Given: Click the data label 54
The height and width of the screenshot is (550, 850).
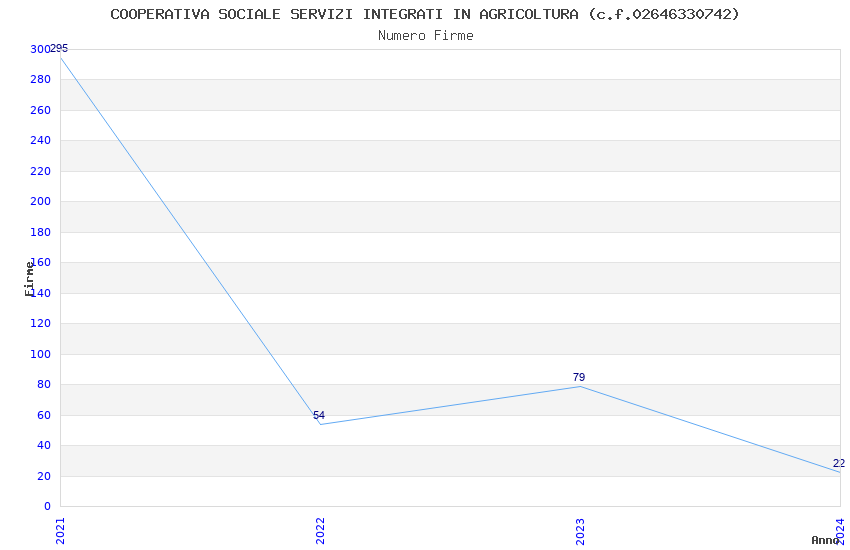Looking at the screenshot, I should 319,415.
